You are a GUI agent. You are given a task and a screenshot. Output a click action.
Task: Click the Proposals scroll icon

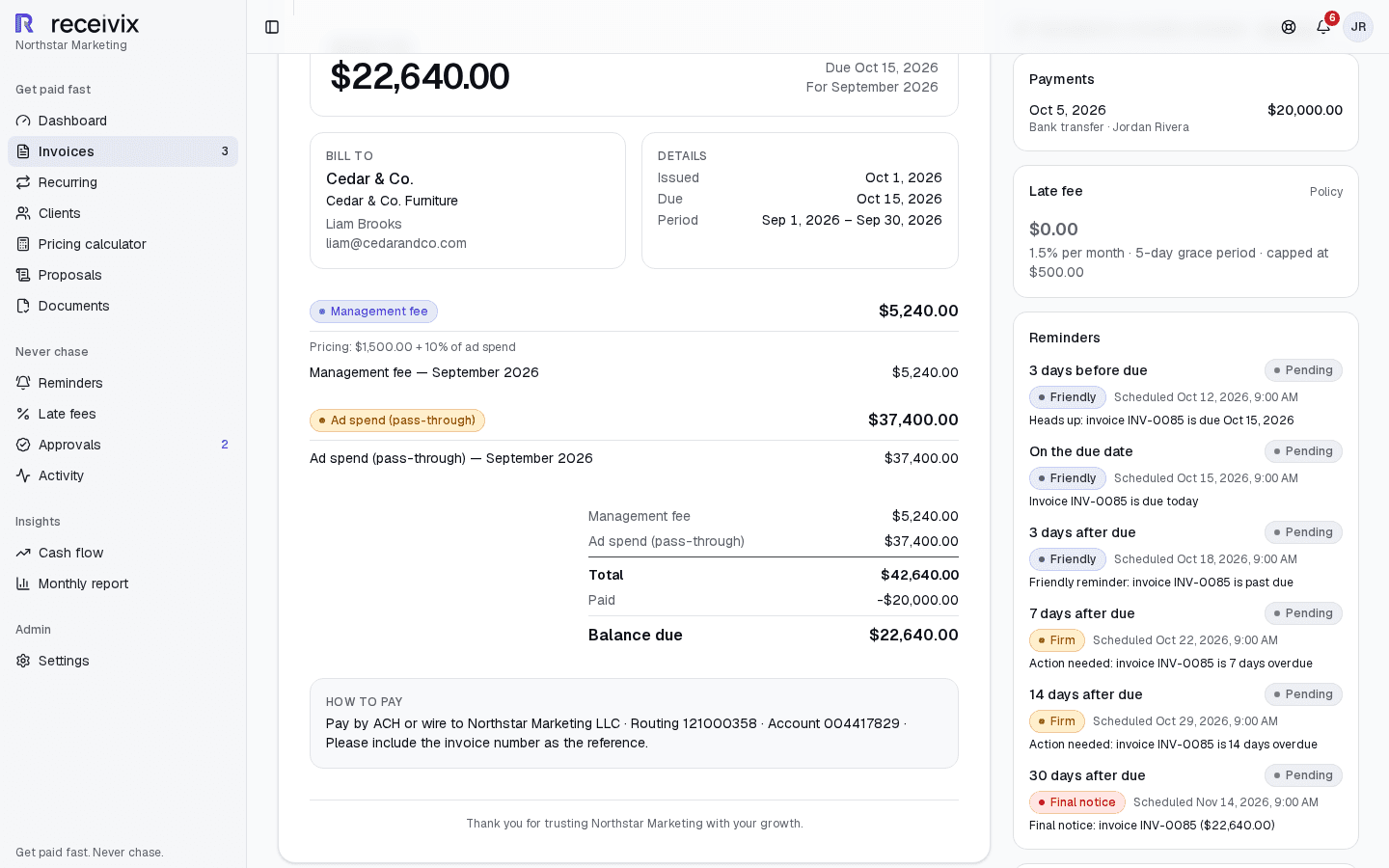(23, 275)
